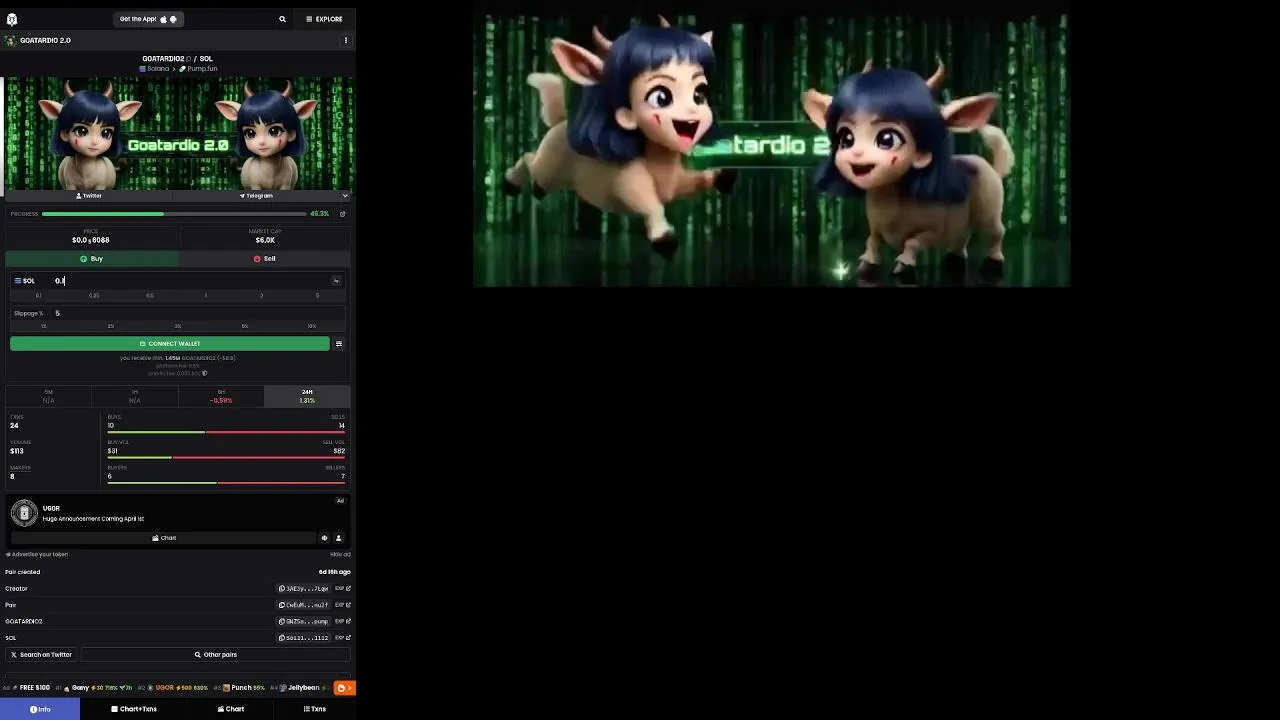1280x720 pixels.
Task: Open trending token #4 Jellybean
Action: point(299,688)
